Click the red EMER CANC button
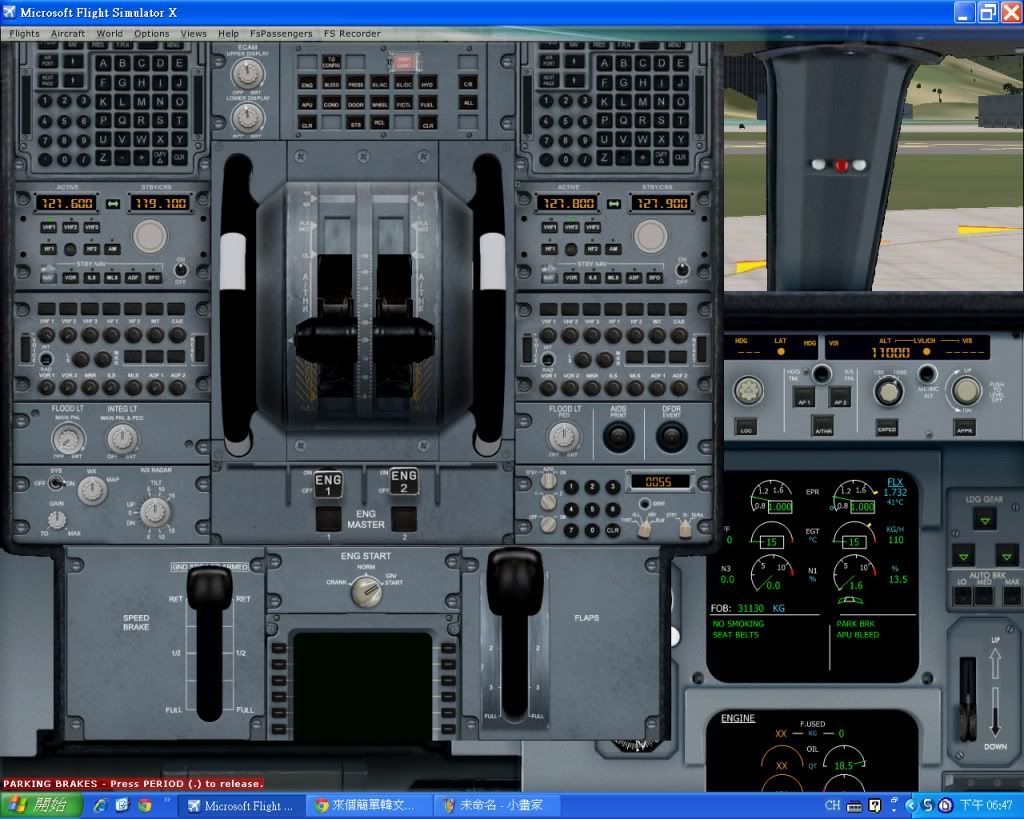This screenshot has width=1024, height=819. click(403, 63)
